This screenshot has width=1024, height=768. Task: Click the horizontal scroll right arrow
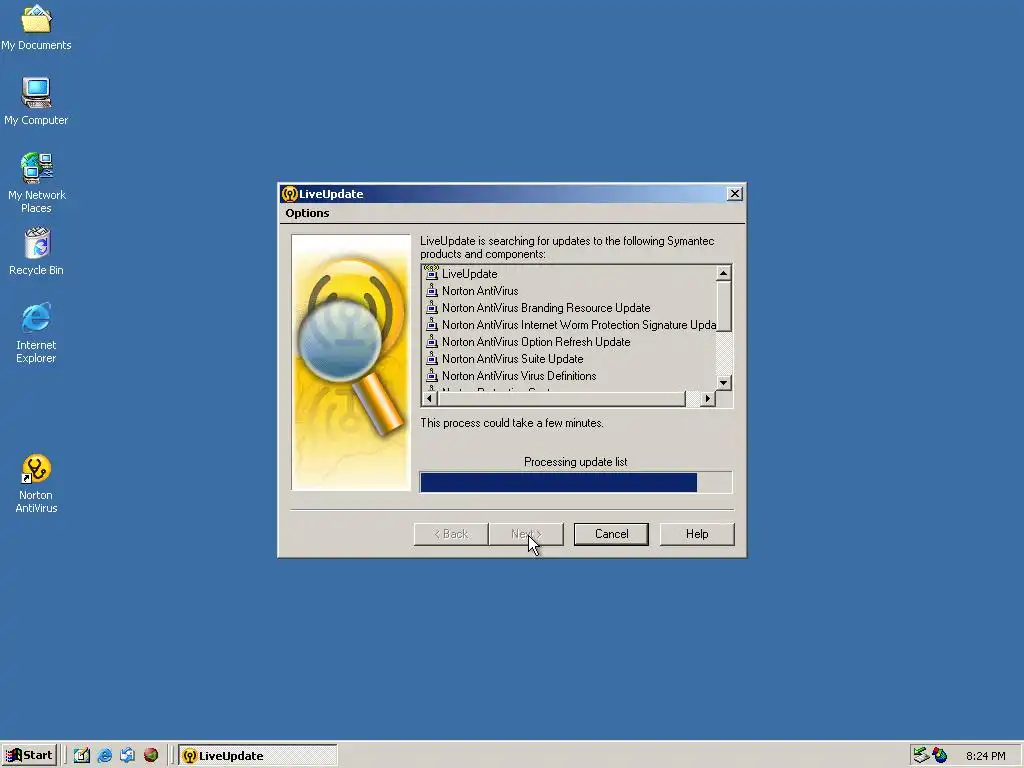coord(708,398)
